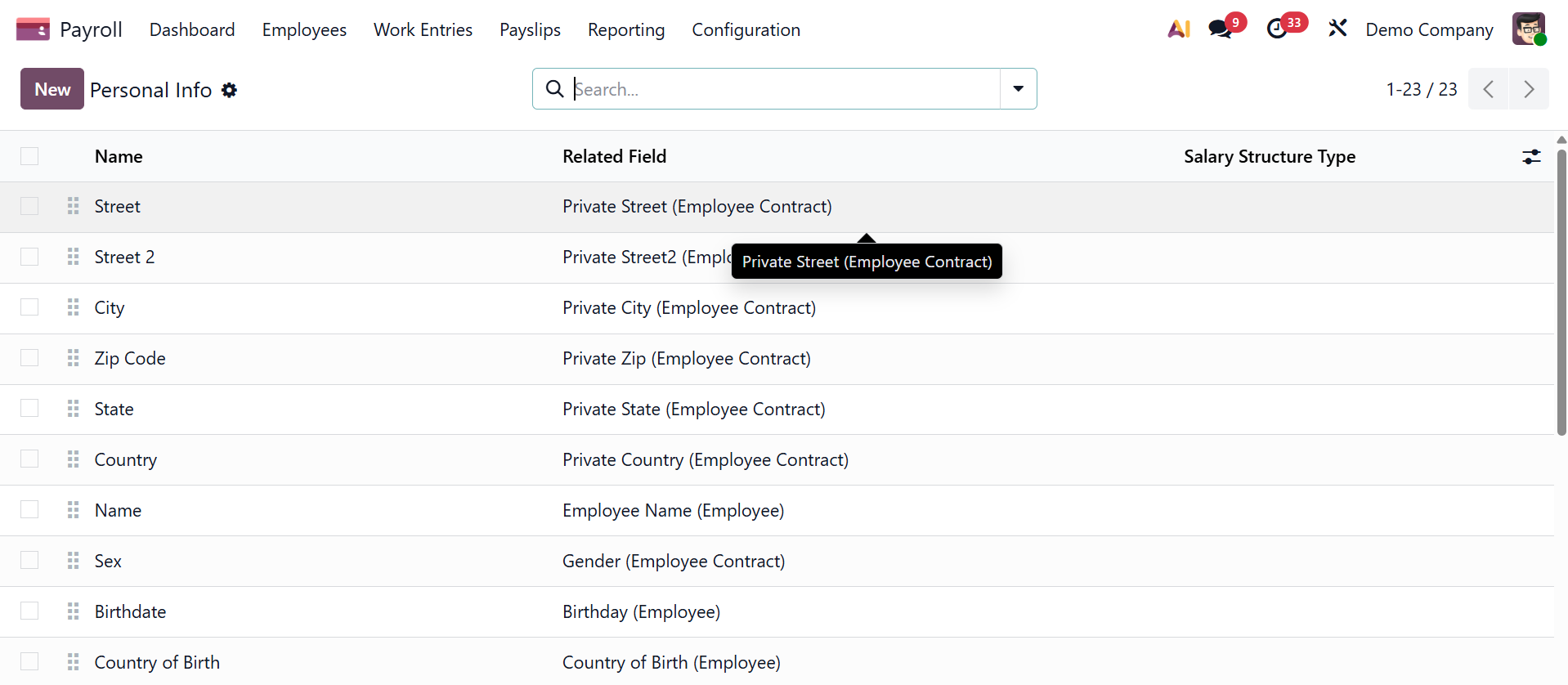Click the developer tools wrench icon
The width and height of the screenshot is (1568, 685).
pyautogui.click(x=1337, y=29)
